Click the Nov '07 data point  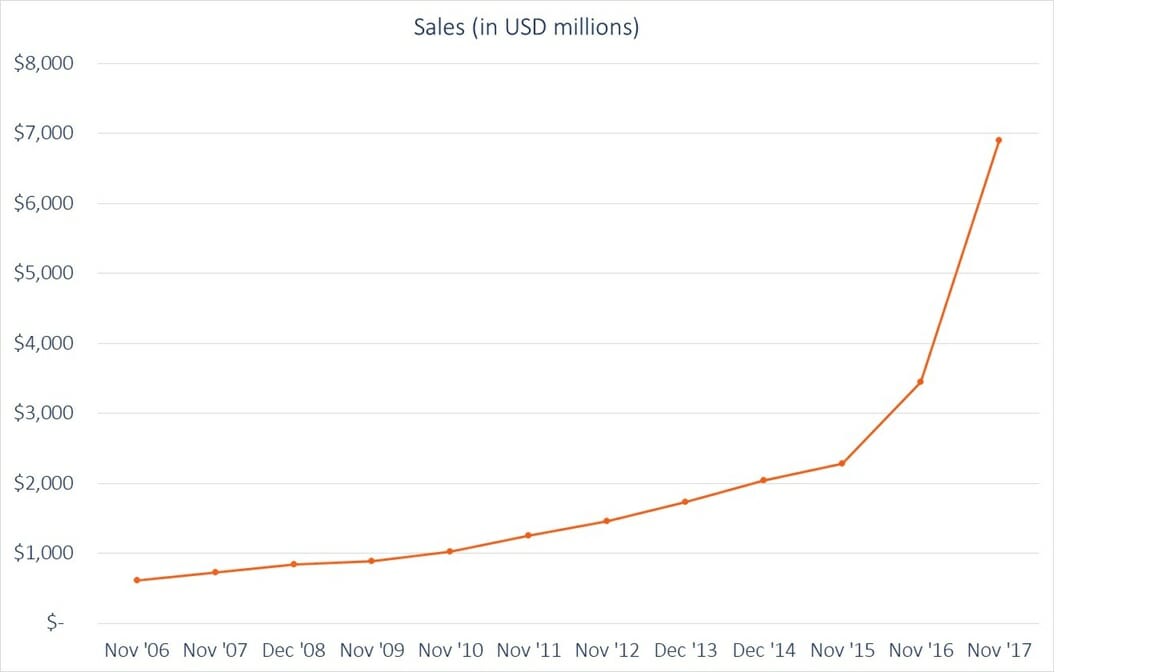[215, 571]
